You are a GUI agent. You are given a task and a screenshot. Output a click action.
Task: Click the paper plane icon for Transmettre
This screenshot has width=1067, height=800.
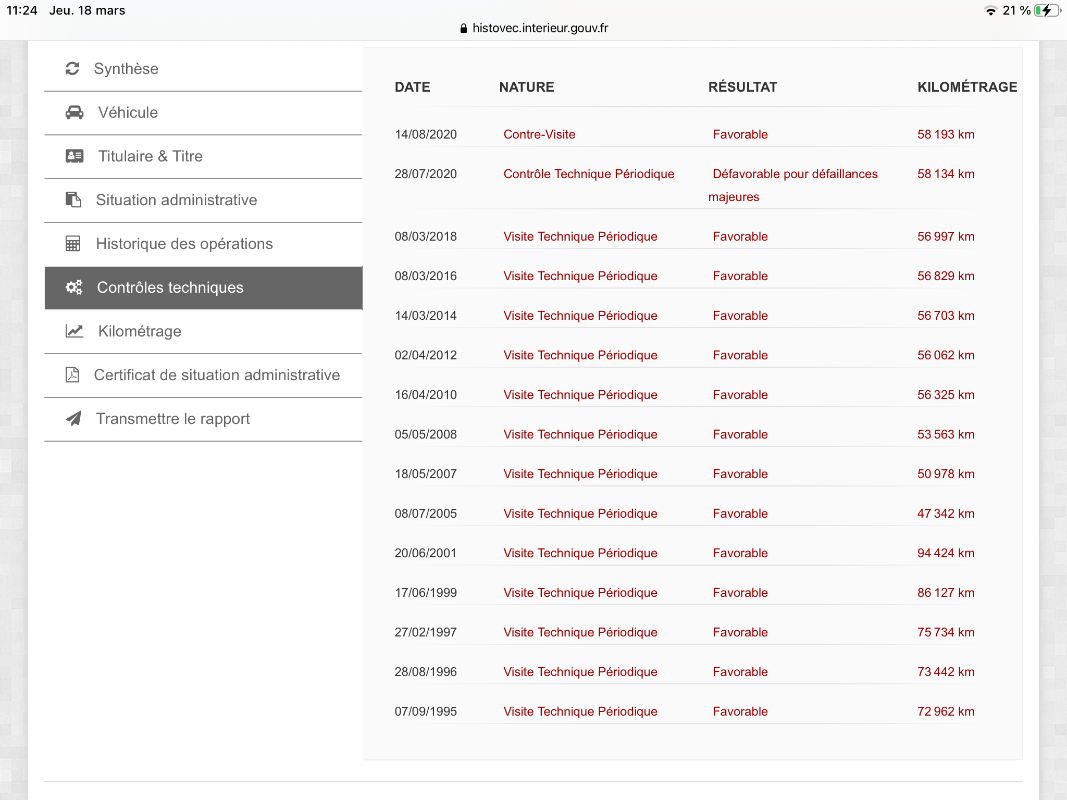73,419
